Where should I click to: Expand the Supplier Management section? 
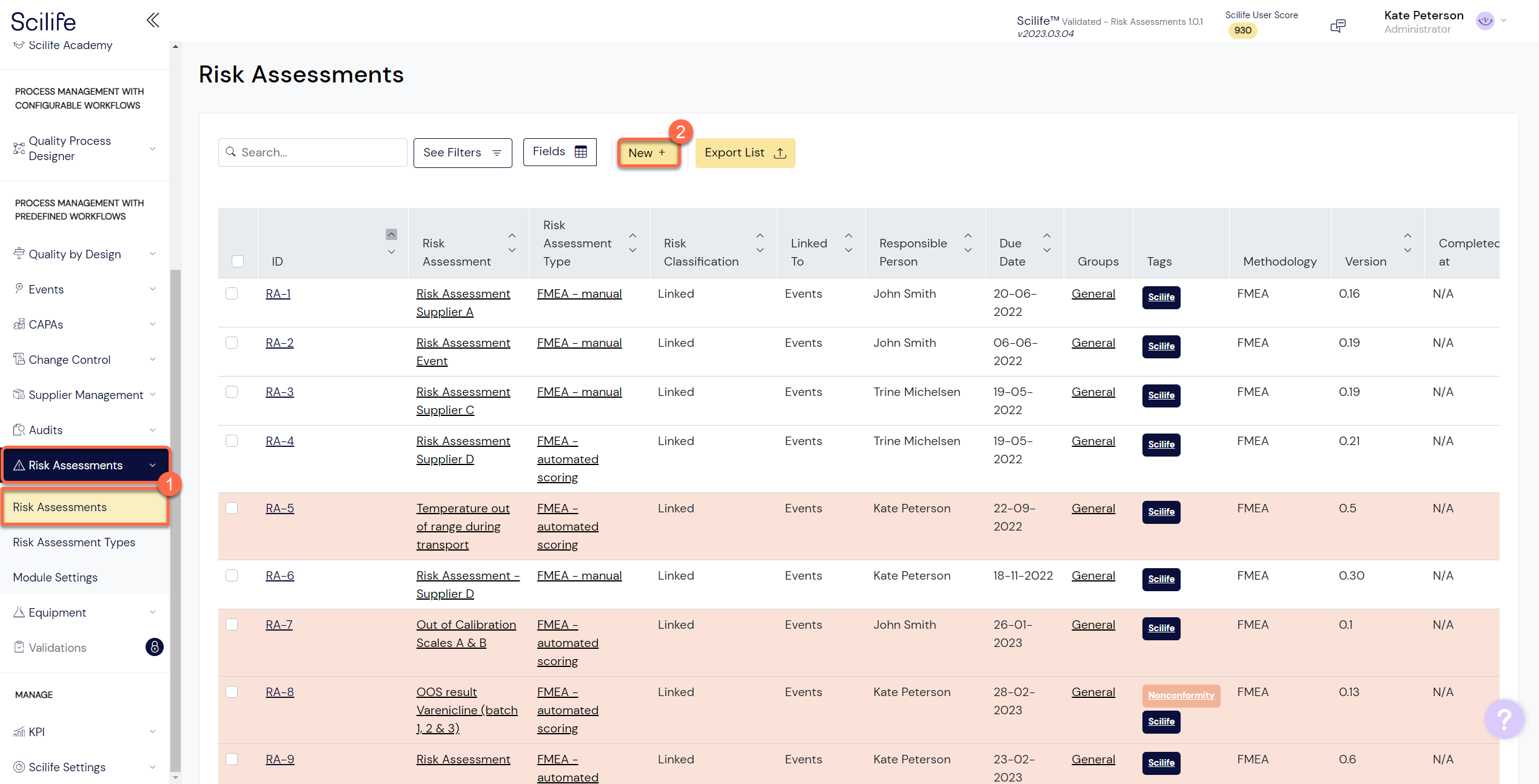coord(85,395)
